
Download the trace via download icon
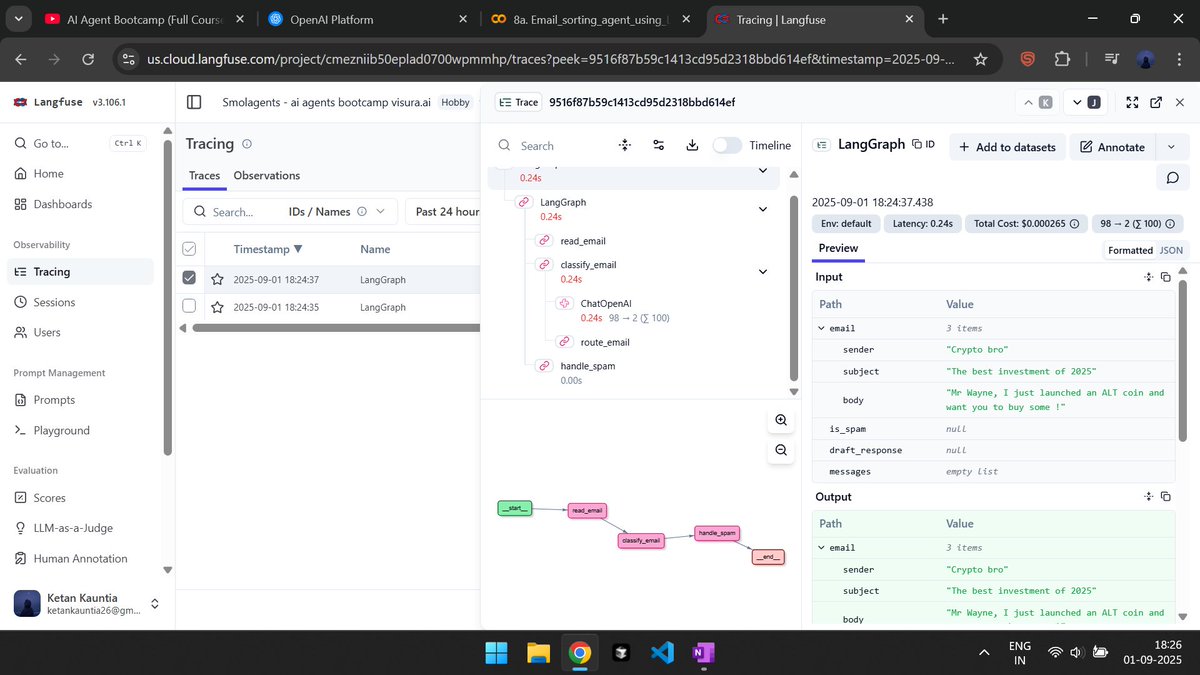(x=692, y=145)
